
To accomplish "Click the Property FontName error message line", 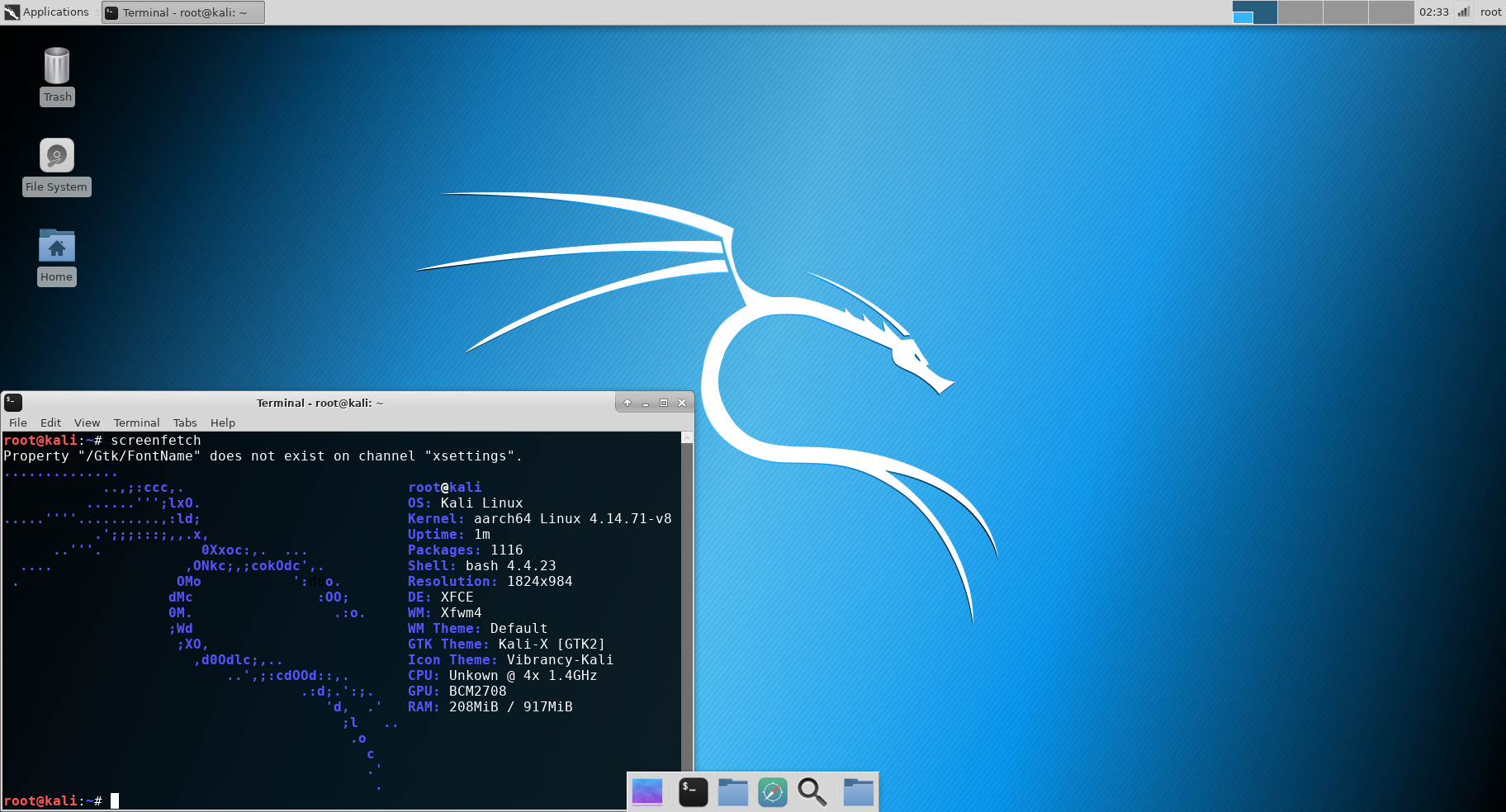I will point(263,456).
